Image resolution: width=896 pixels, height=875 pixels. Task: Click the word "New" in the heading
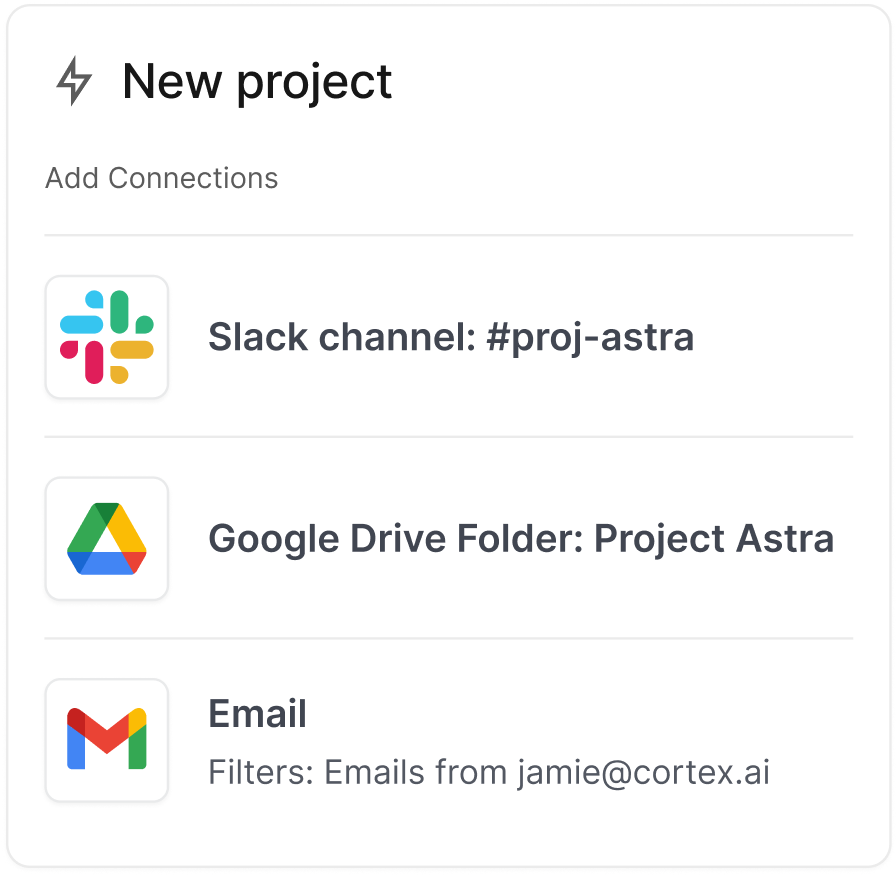pos(172,81)
